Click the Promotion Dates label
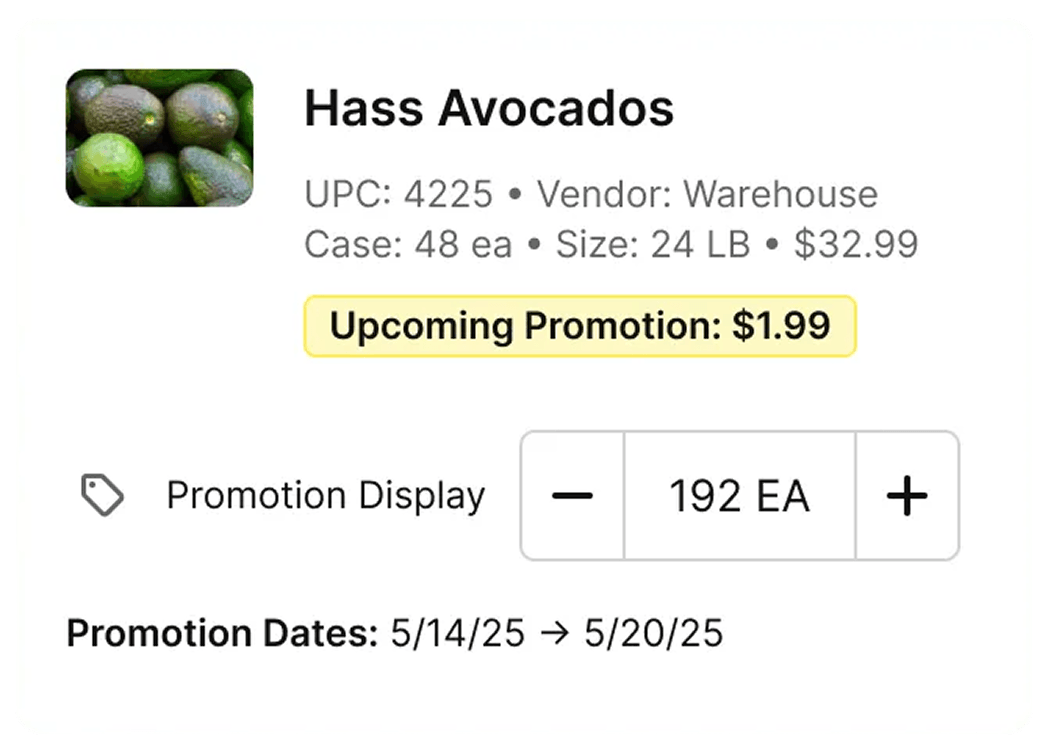The width and height of the screenshot is (1048, 756). (222, 634)
